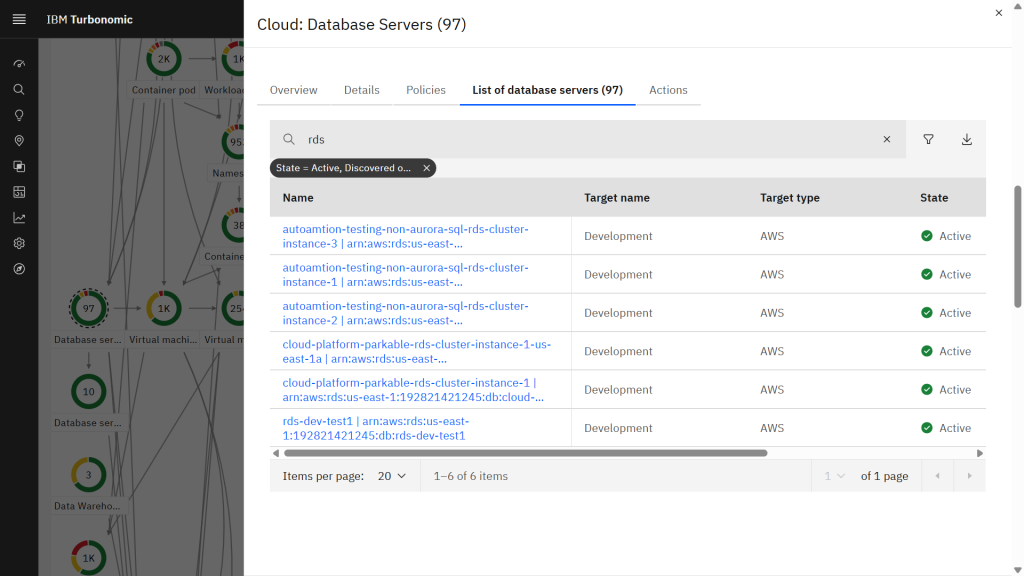The height and width of the screenshot is (576, 1024).
Task: Open autoamtion-testing rds-cluster-instance-1 link
Action: [x=405, y=275]
